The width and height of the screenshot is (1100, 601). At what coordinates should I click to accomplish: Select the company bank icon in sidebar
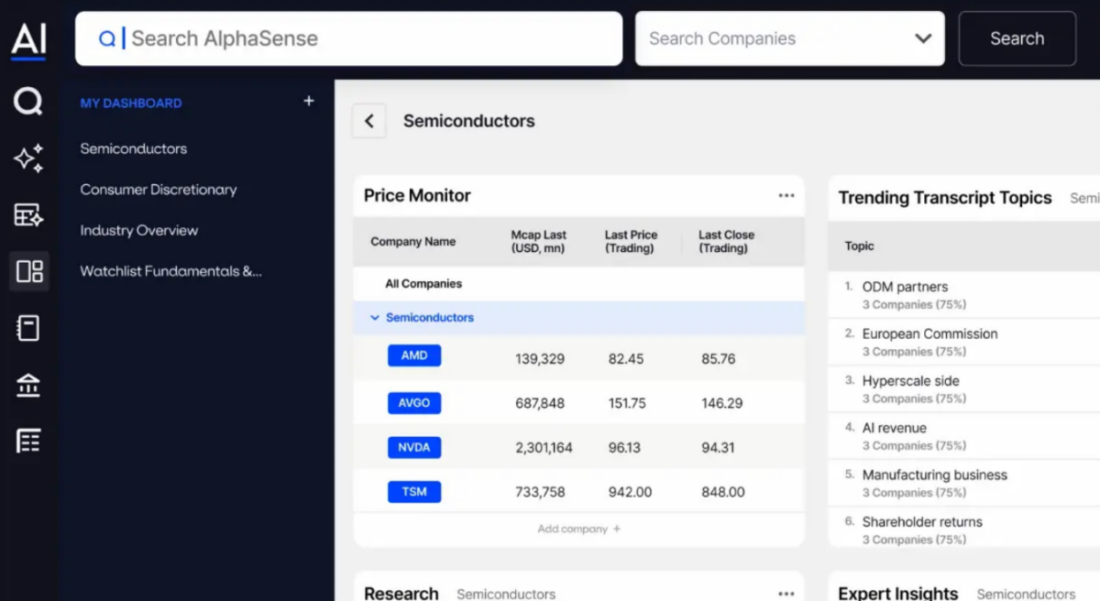click(28, 383)
